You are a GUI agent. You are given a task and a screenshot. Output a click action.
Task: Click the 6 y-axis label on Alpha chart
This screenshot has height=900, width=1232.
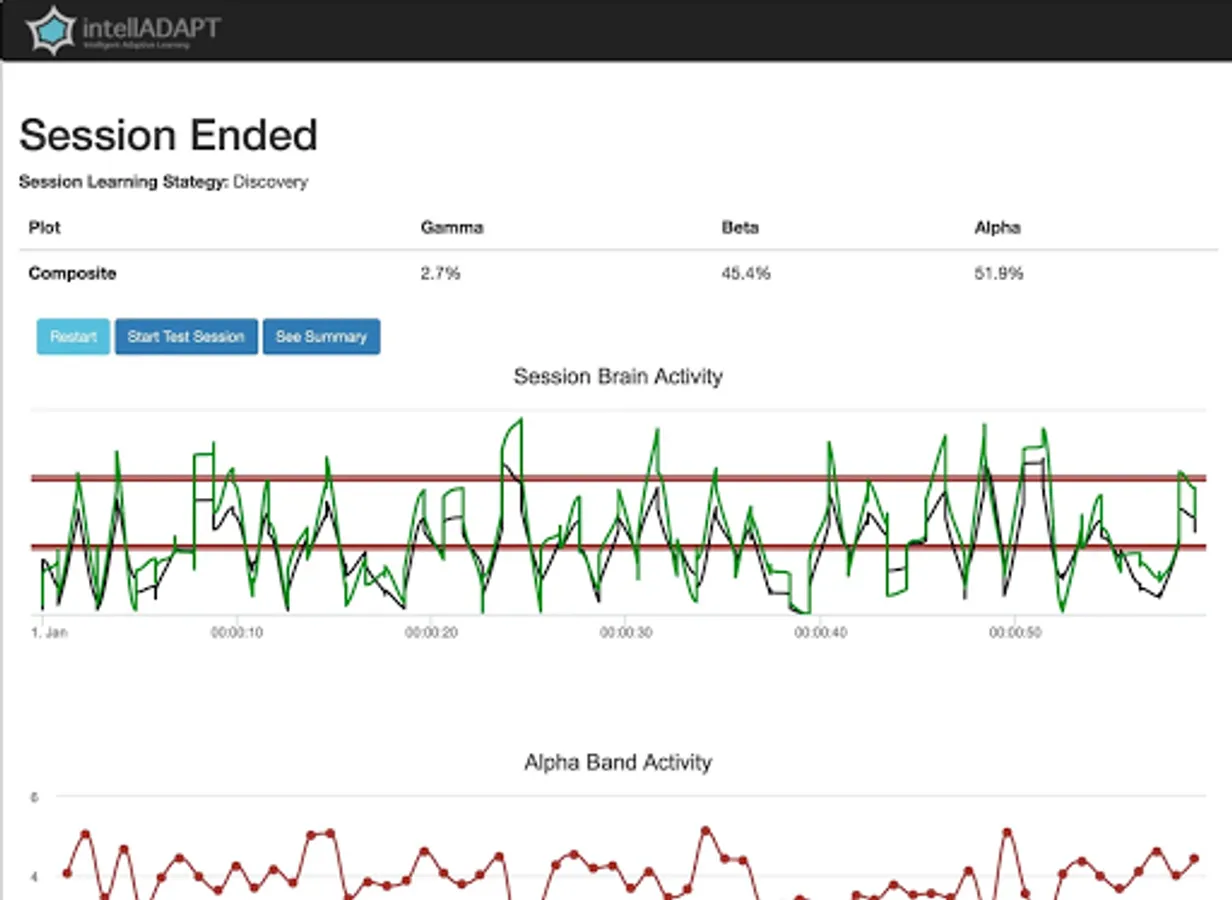[x=34, y=797]
